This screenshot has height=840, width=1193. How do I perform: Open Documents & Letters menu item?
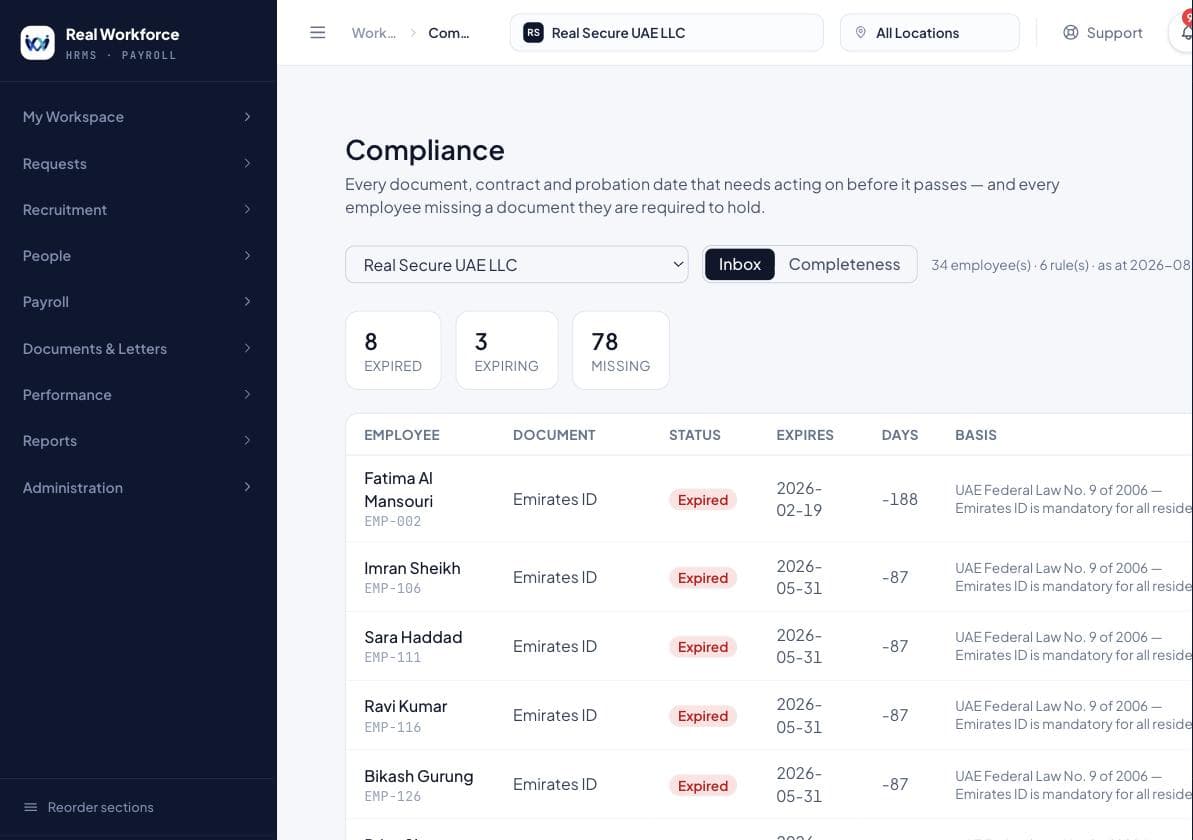coord(137,348)
